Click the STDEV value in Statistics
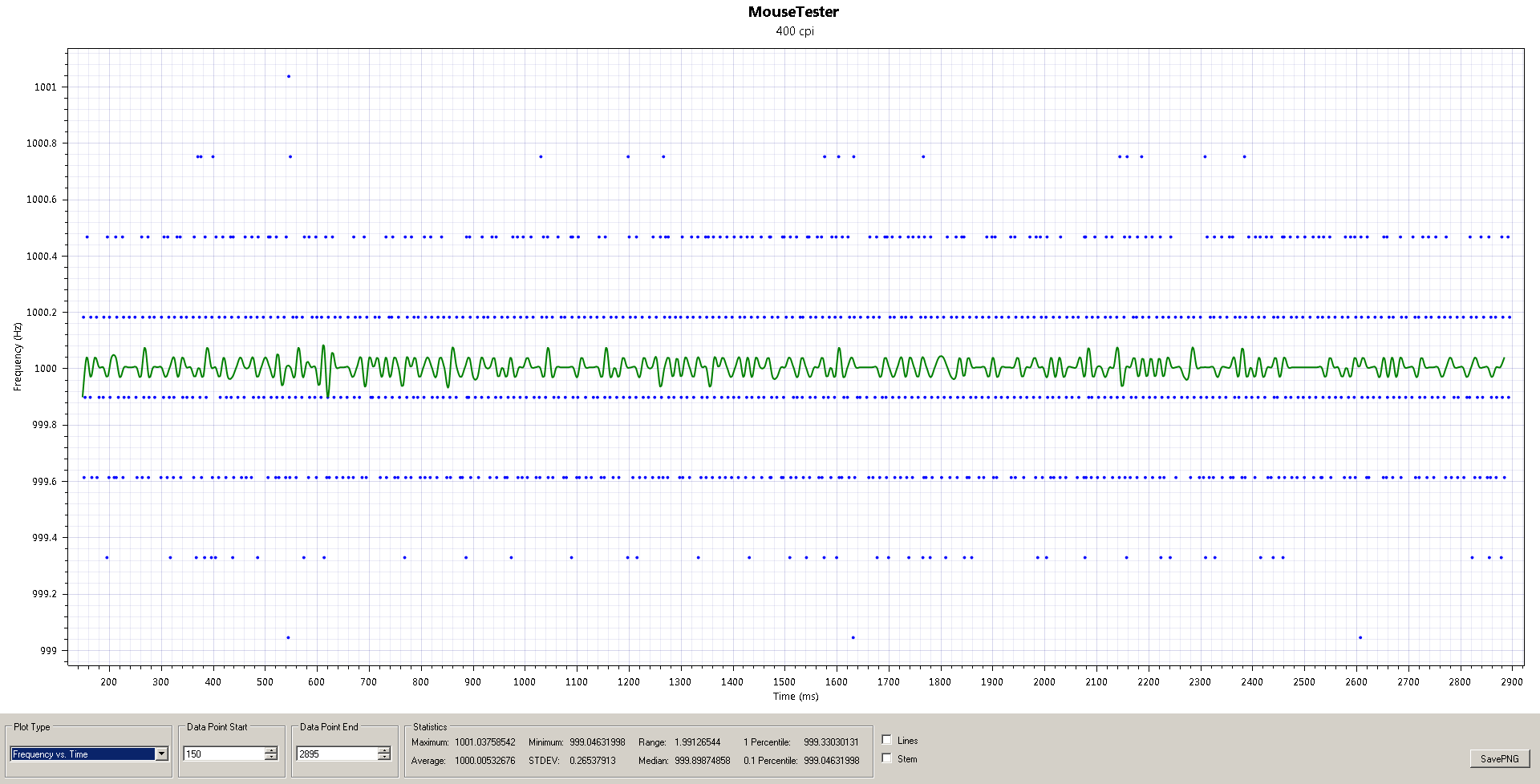Screen dimensions: 1540x784 592,761
